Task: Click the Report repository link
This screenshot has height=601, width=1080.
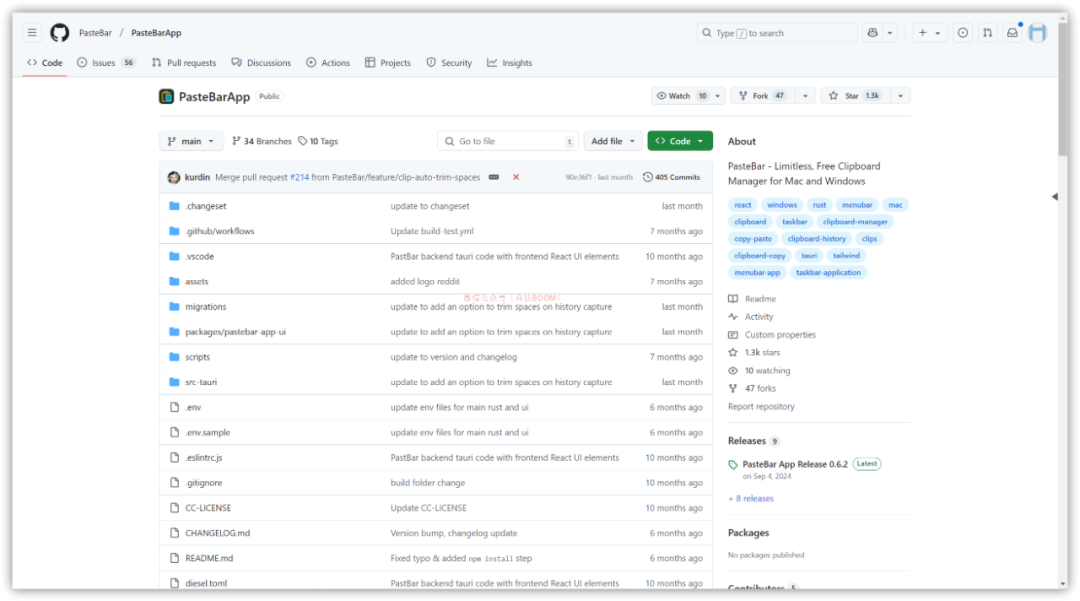Action: pos(761,407)
